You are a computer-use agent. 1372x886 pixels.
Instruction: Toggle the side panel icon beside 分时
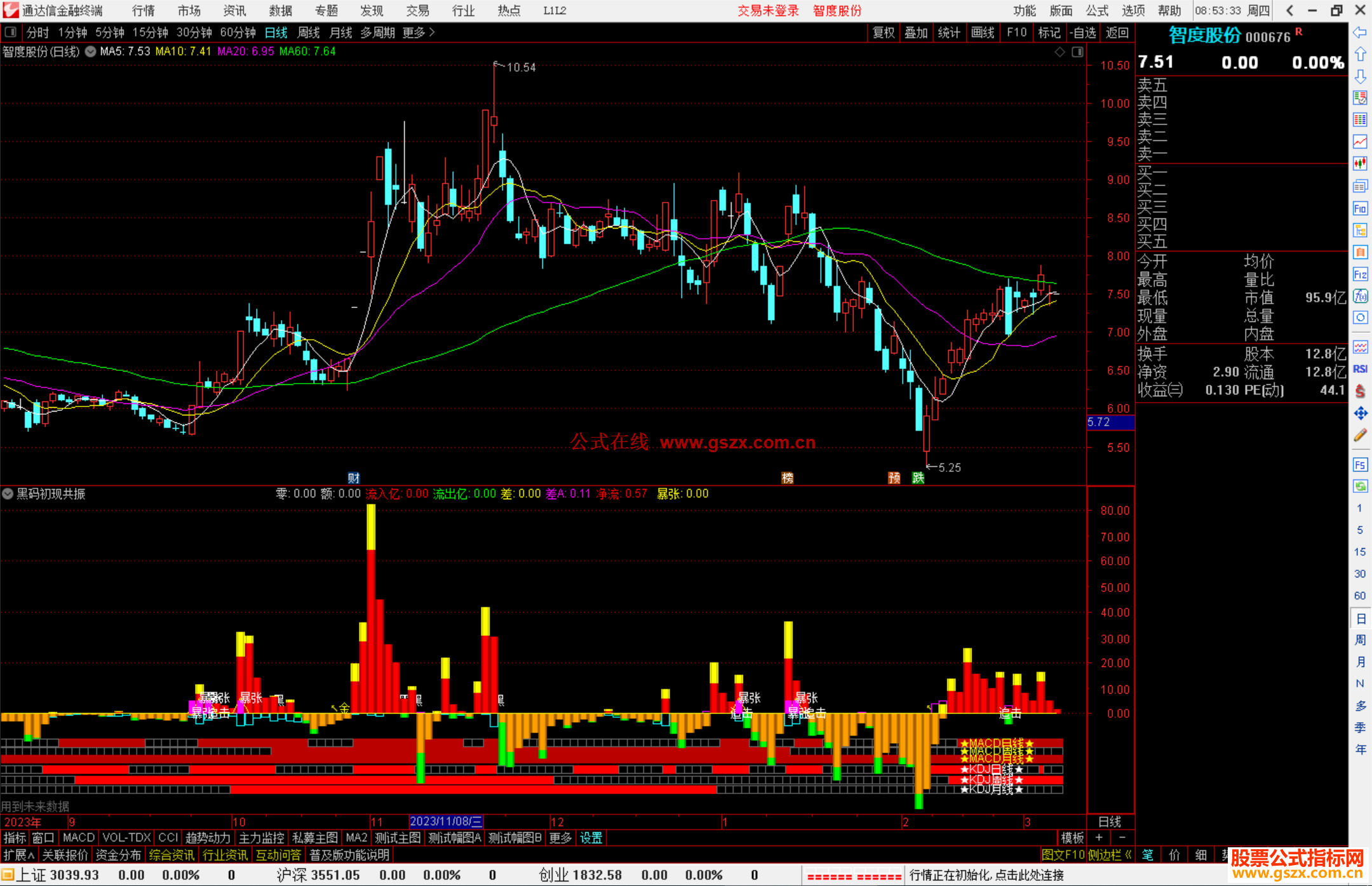(11, 32)
